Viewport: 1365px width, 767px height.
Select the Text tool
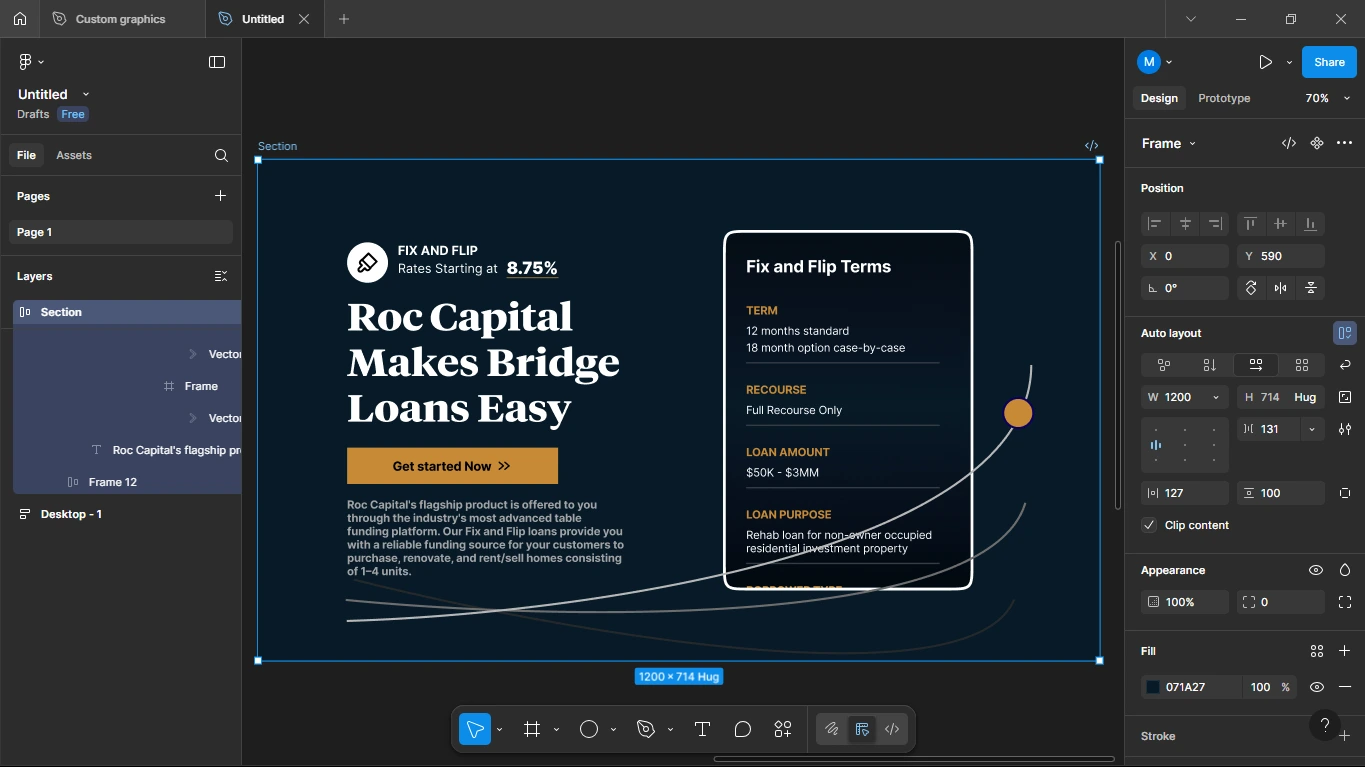click(x=703, y=729)
